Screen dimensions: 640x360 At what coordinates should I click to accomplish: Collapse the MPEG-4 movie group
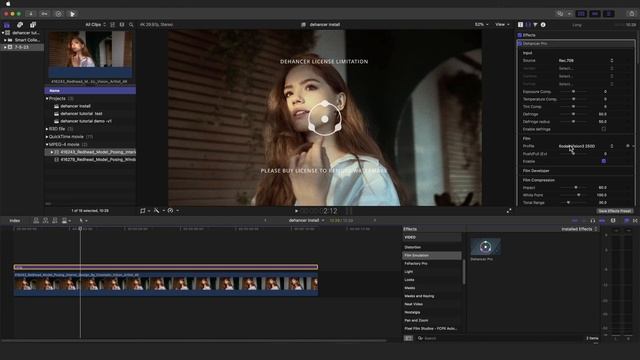click(47, 144)
